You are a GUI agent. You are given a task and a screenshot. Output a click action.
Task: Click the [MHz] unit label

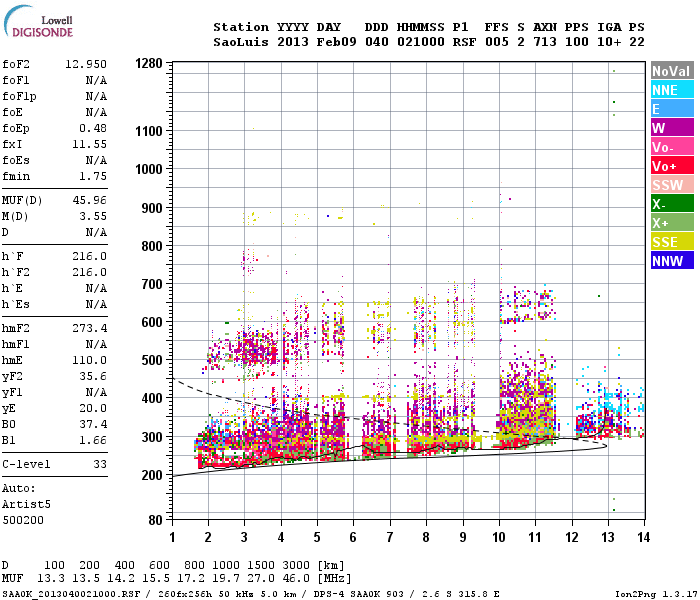[x=334, y=579]
